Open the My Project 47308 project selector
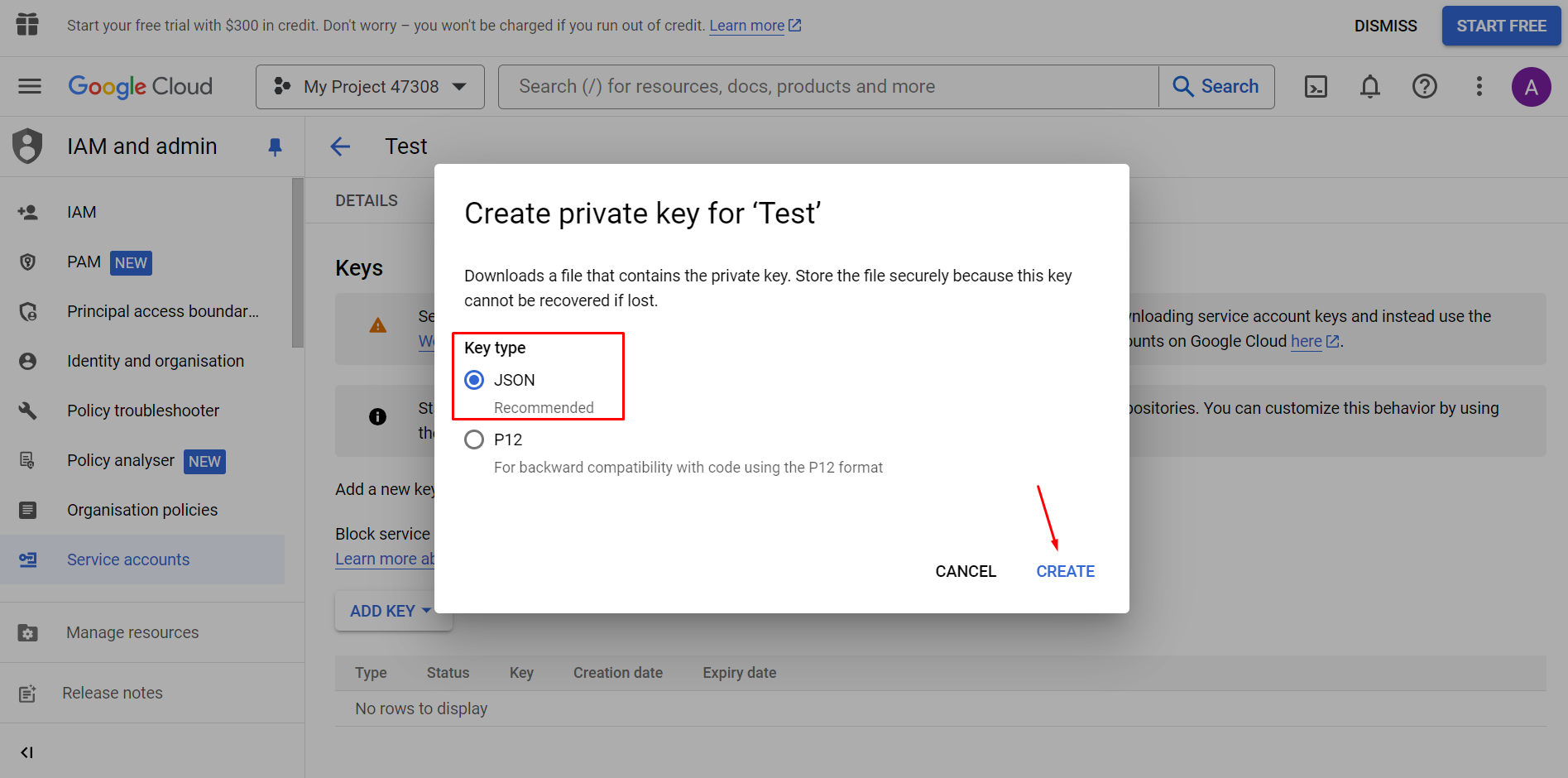This screenshot has height=778, width=1568. point(370,86)
